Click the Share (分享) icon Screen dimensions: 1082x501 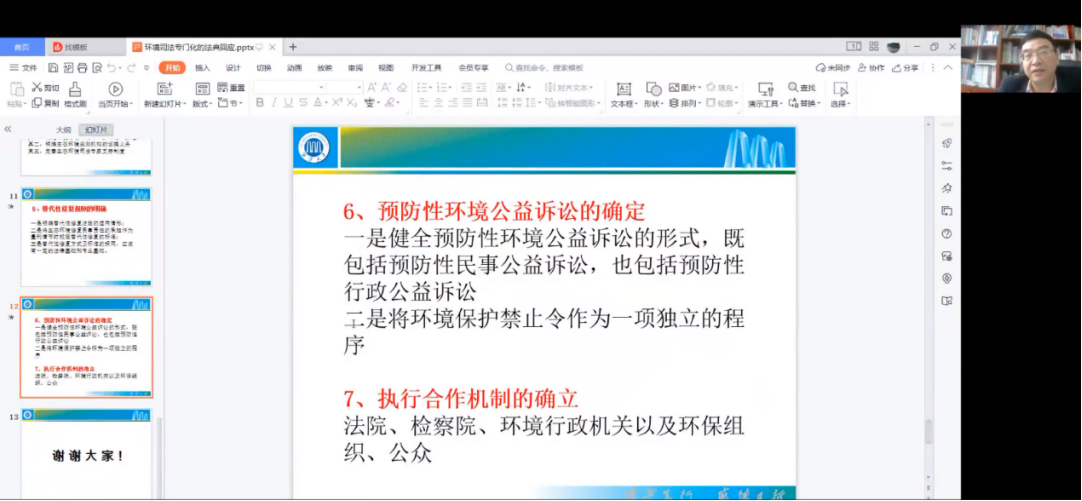[905, 68]
